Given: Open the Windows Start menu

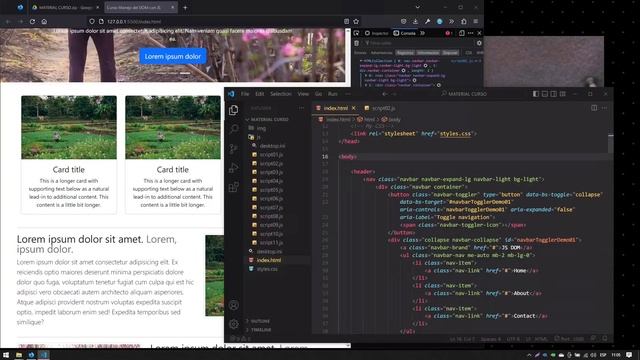Looking at the screenshot, I should pyautogui.click(x=6, y=355).
